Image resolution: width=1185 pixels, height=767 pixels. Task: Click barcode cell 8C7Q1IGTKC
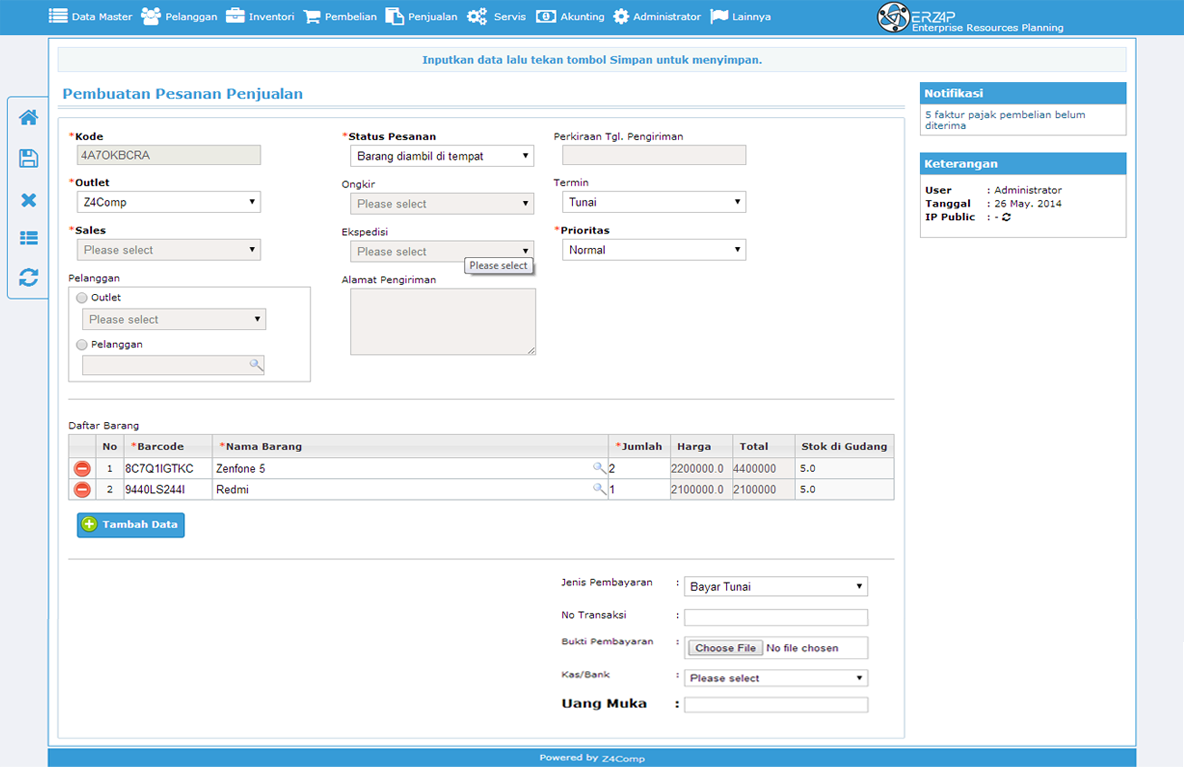click(167, 469)
